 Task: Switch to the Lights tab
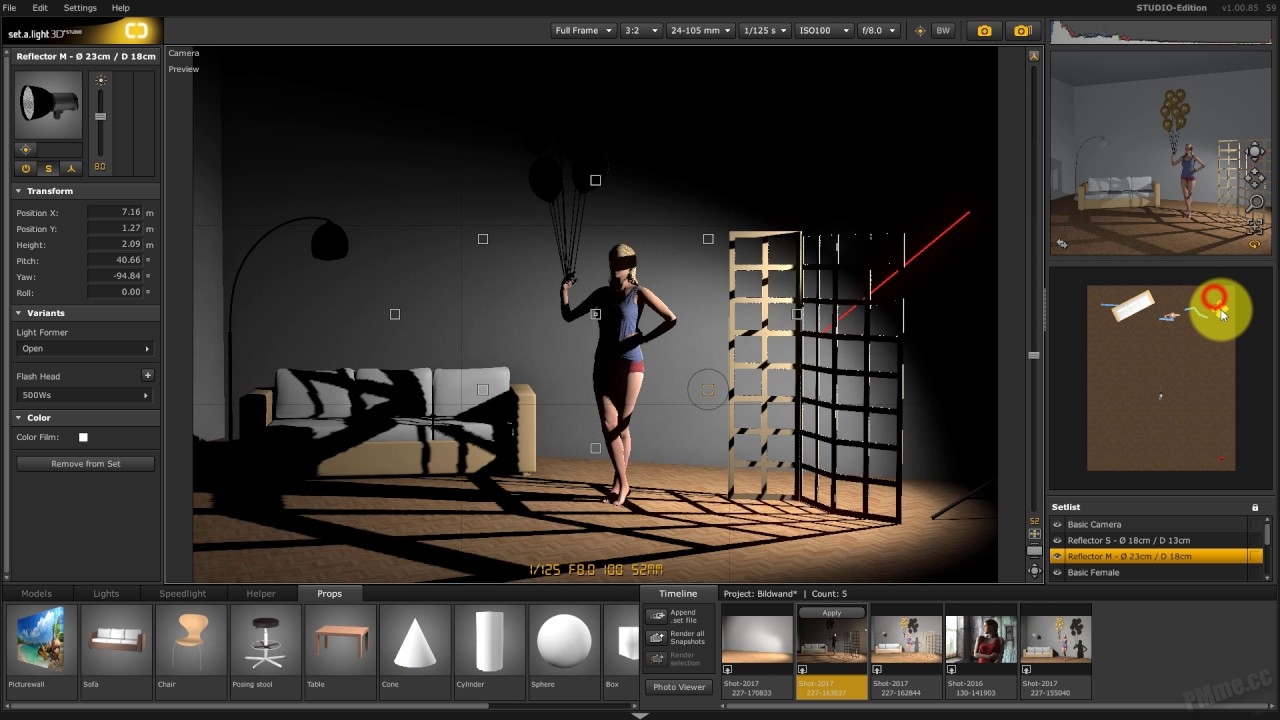pos(106,593)
